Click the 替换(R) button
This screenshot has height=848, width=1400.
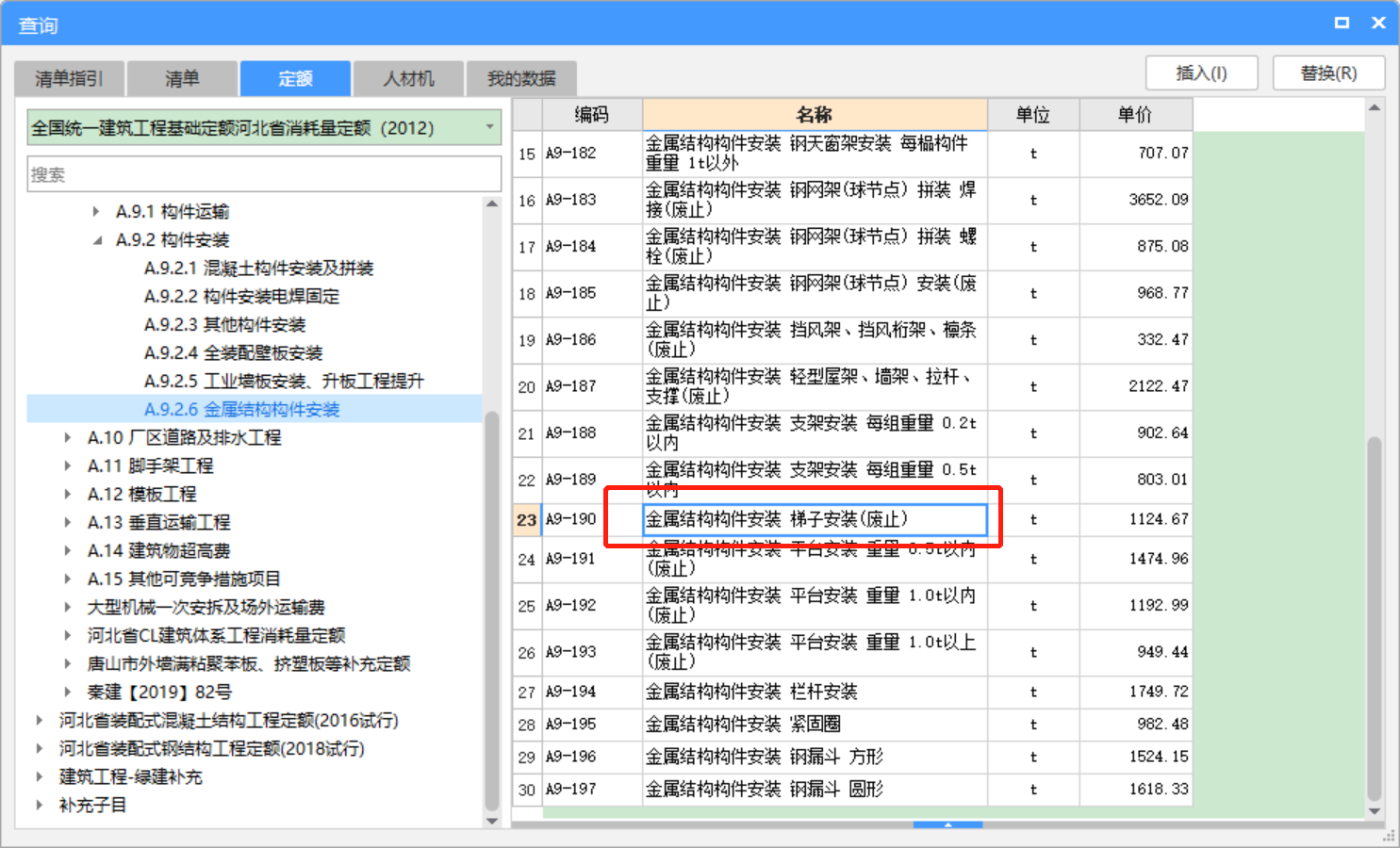pos(1328,73)
